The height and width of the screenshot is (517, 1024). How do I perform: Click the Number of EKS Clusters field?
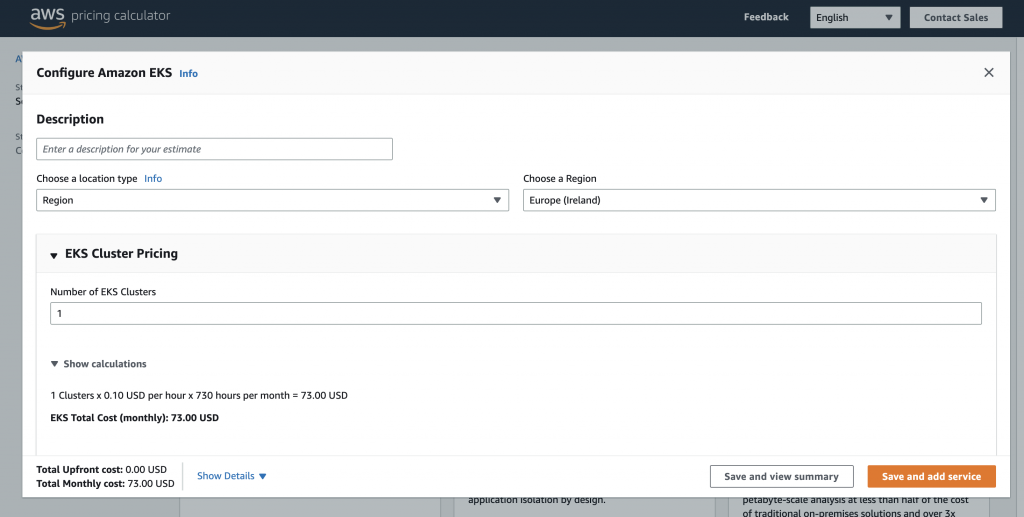click(x=515, y=314)
